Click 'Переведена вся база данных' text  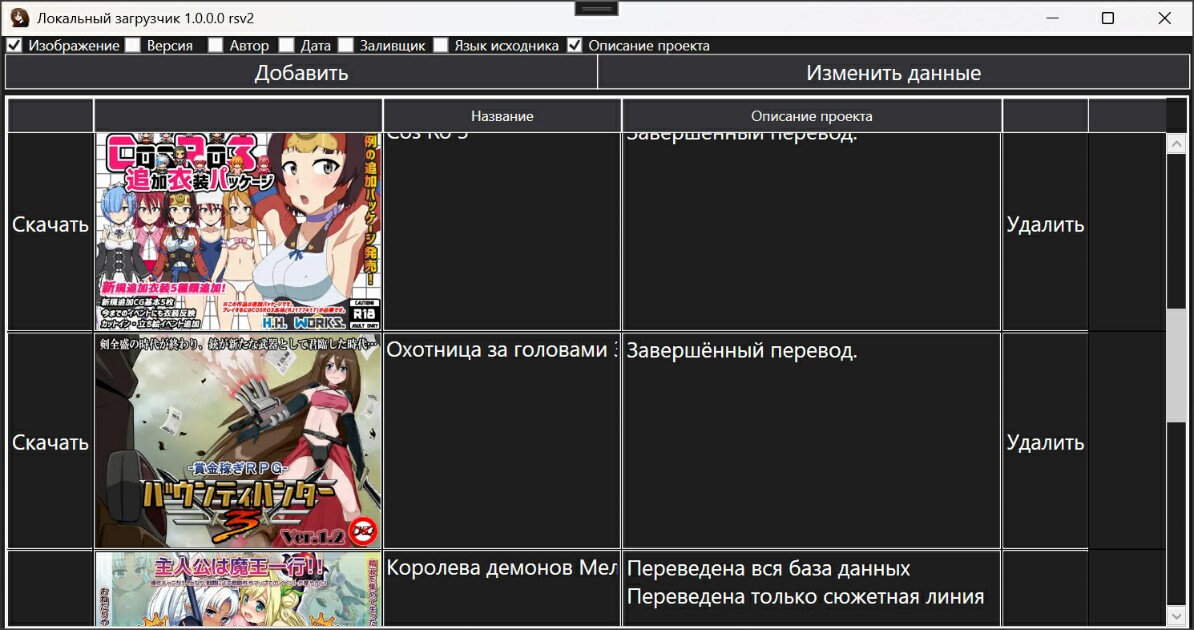768,568
